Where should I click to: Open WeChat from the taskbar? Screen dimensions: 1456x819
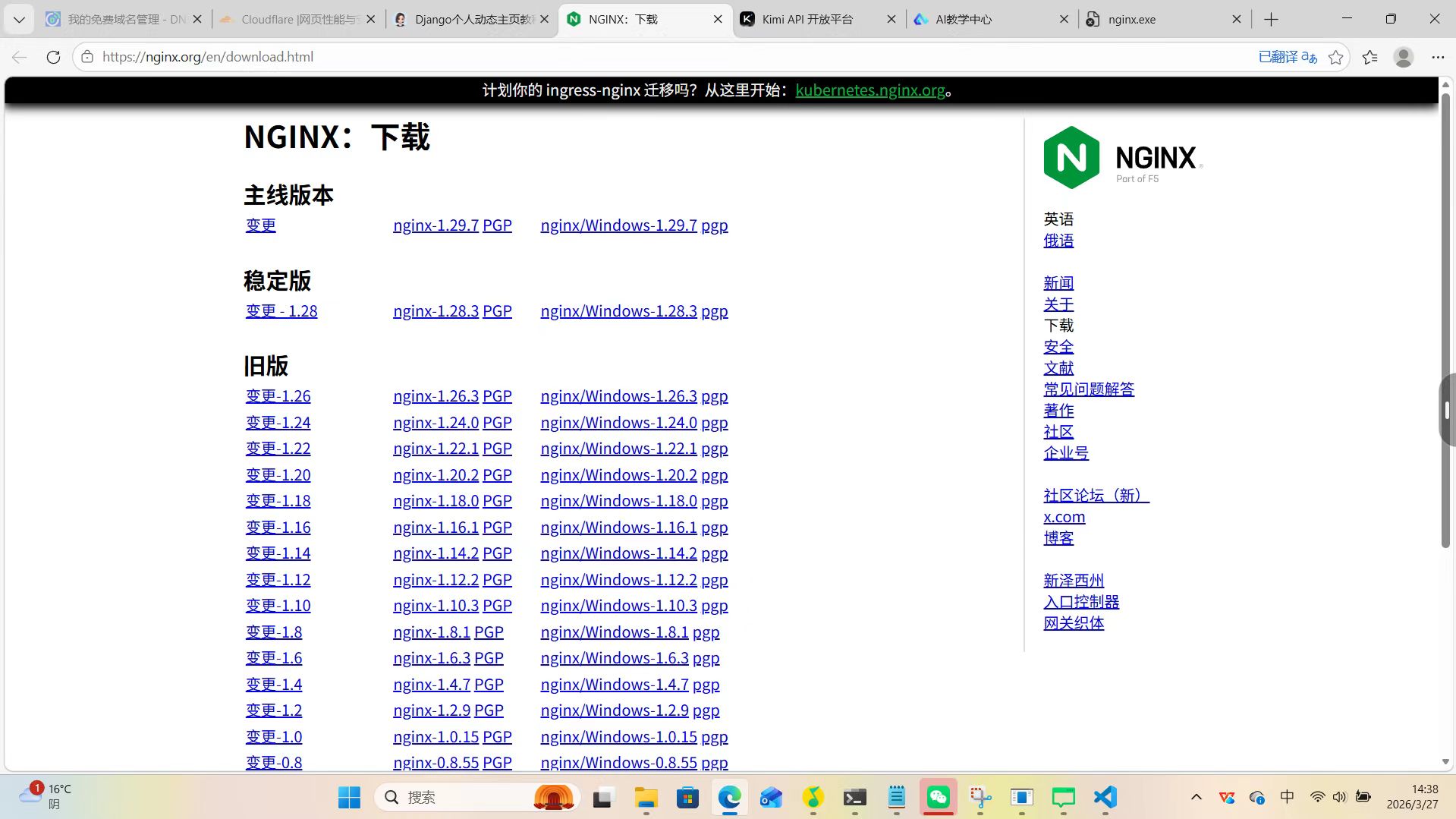939,797
